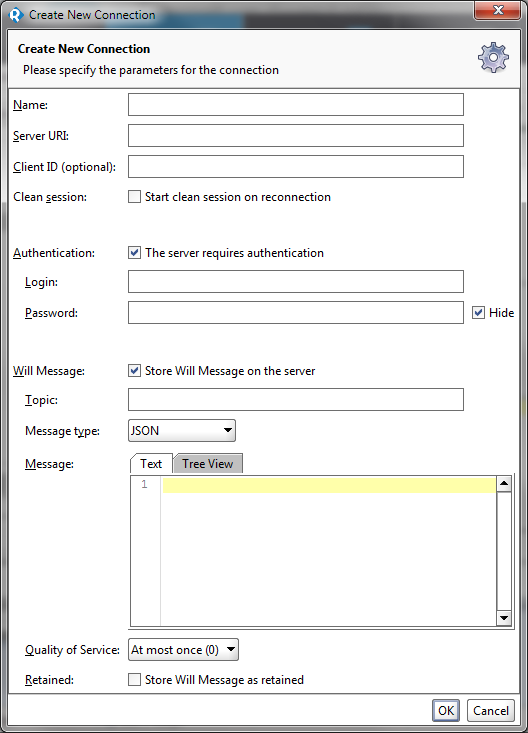
Task: Switch to the Tree View tab
Action: click(x=208, y=464)
